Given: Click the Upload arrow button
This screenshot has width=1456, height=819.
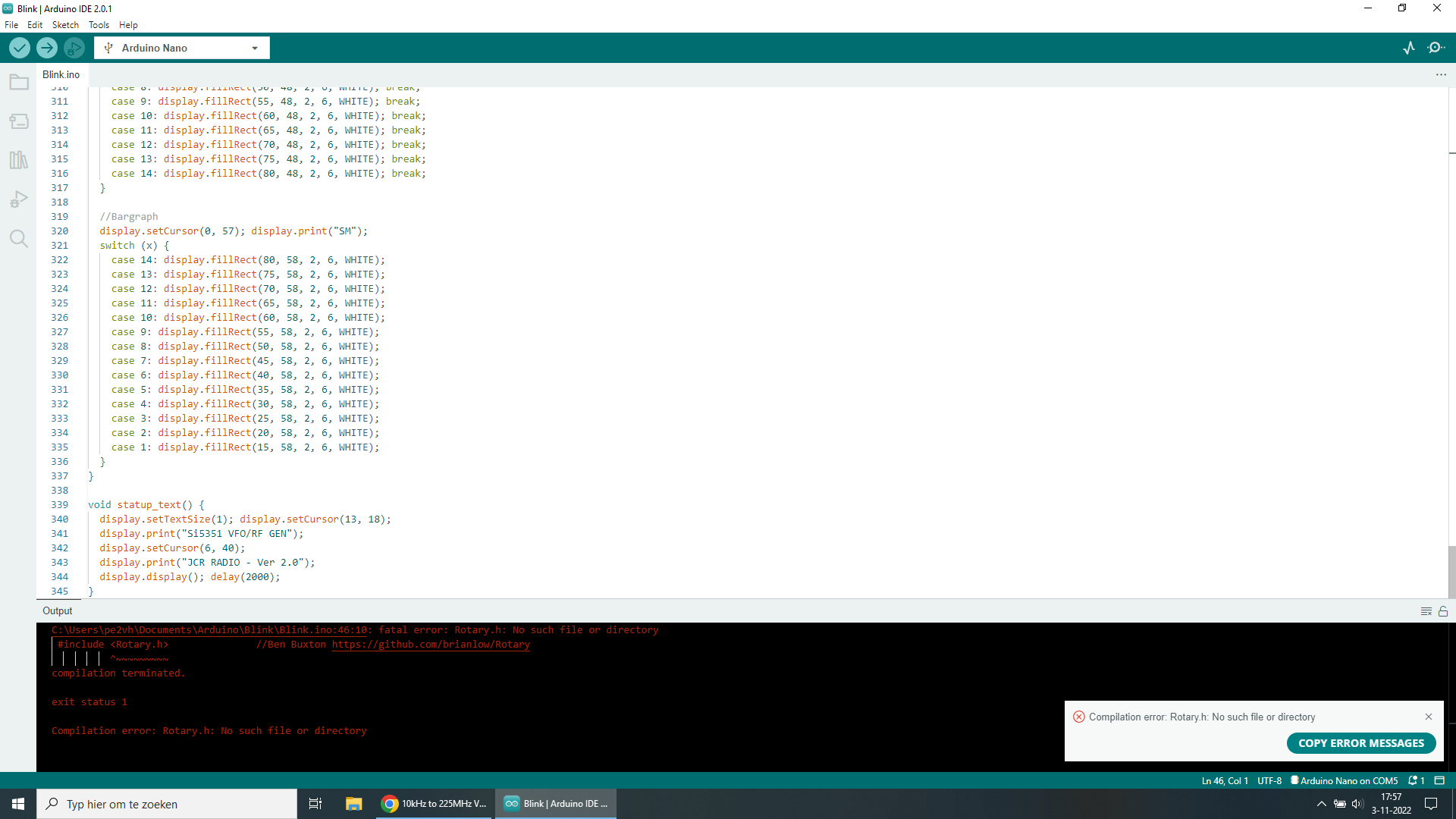Looking at the screenshot, I should 47,48.
